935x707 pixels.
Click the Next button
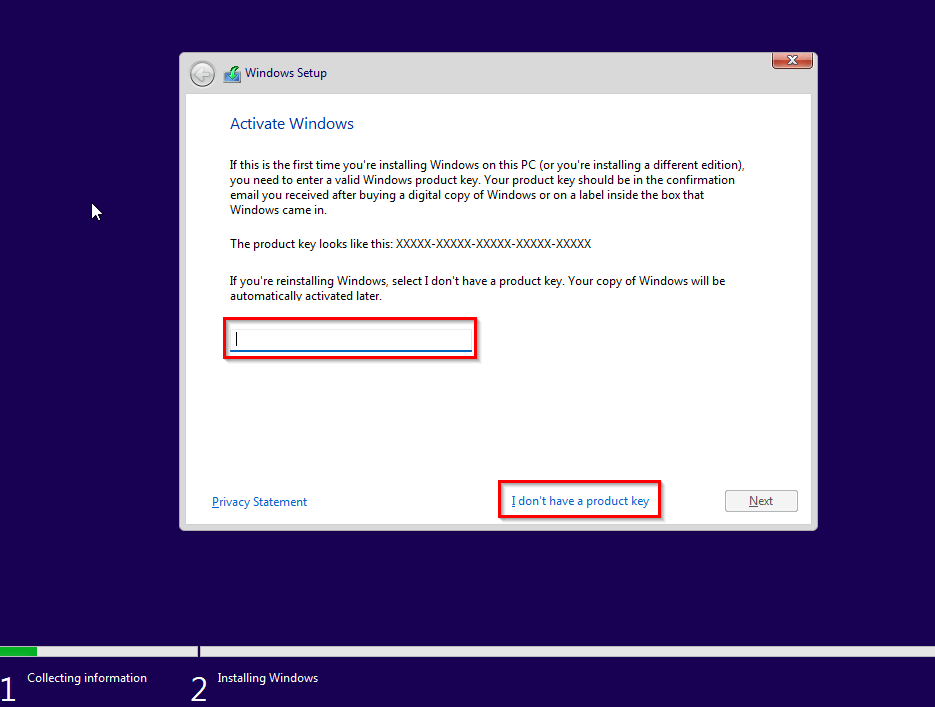pyautogui.click(x=761, y=501)
